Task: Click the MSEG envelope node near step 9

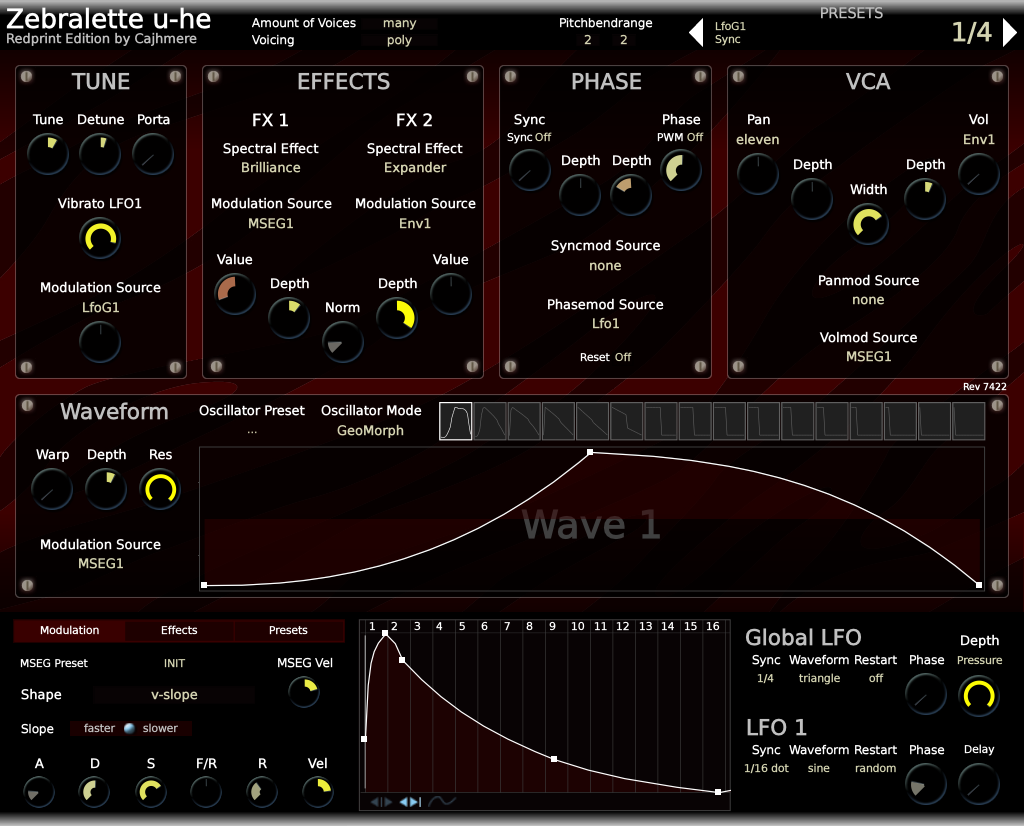Action: click(554, 759)
